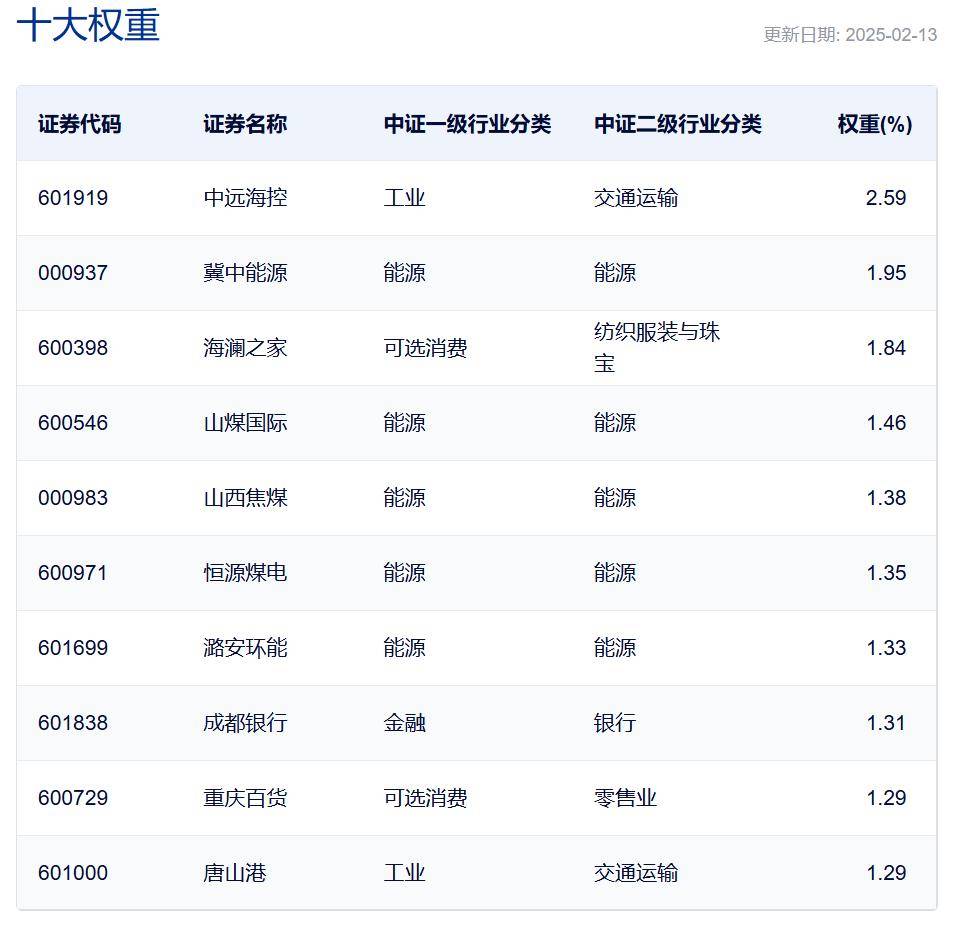The width and height of the screenshot is (966, 930).
Task: Click 可选消费 in the 重庆百货 row
Action: (426, 799)
